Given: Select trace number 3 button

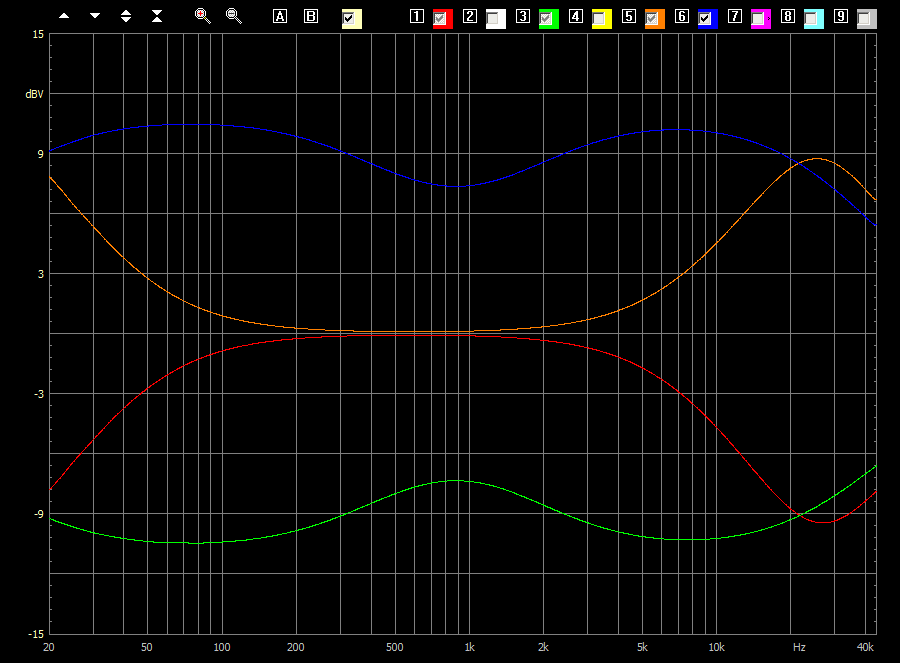Looking at the screenshot, I should [x=522, y=16].
